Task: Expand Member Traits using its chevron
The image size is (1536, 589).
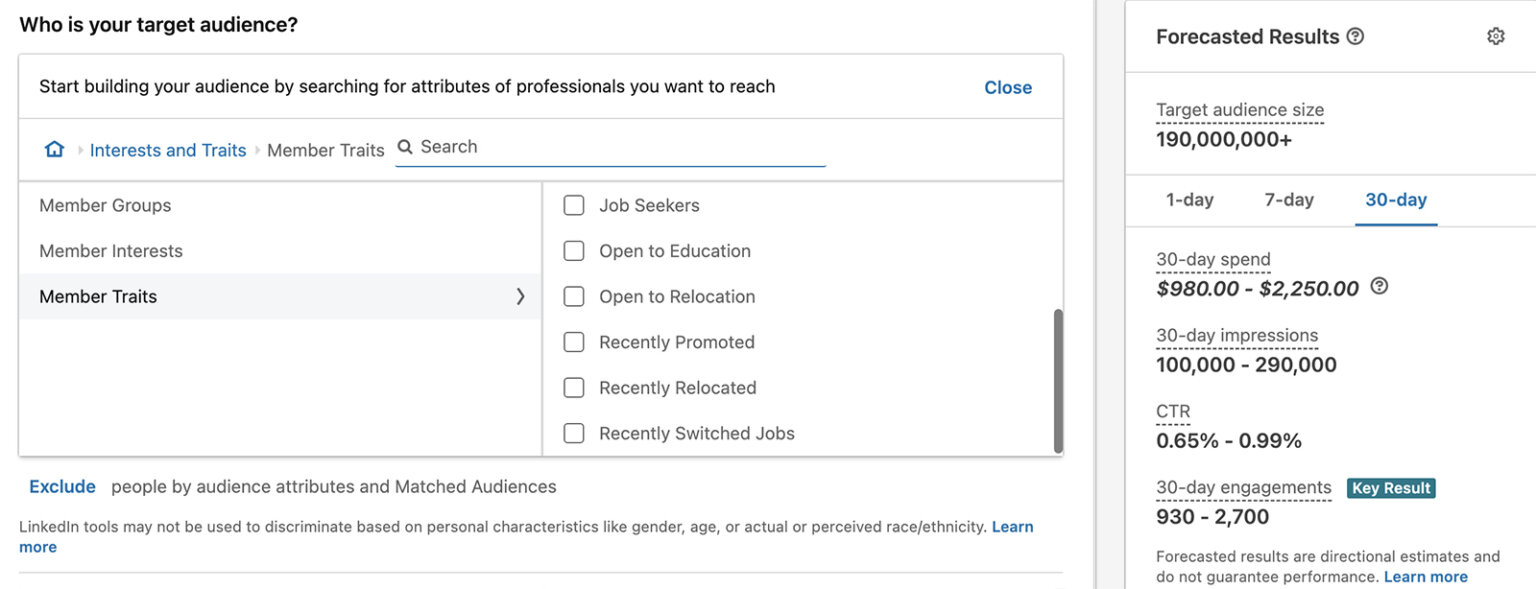Action: (x=520, y=296)
